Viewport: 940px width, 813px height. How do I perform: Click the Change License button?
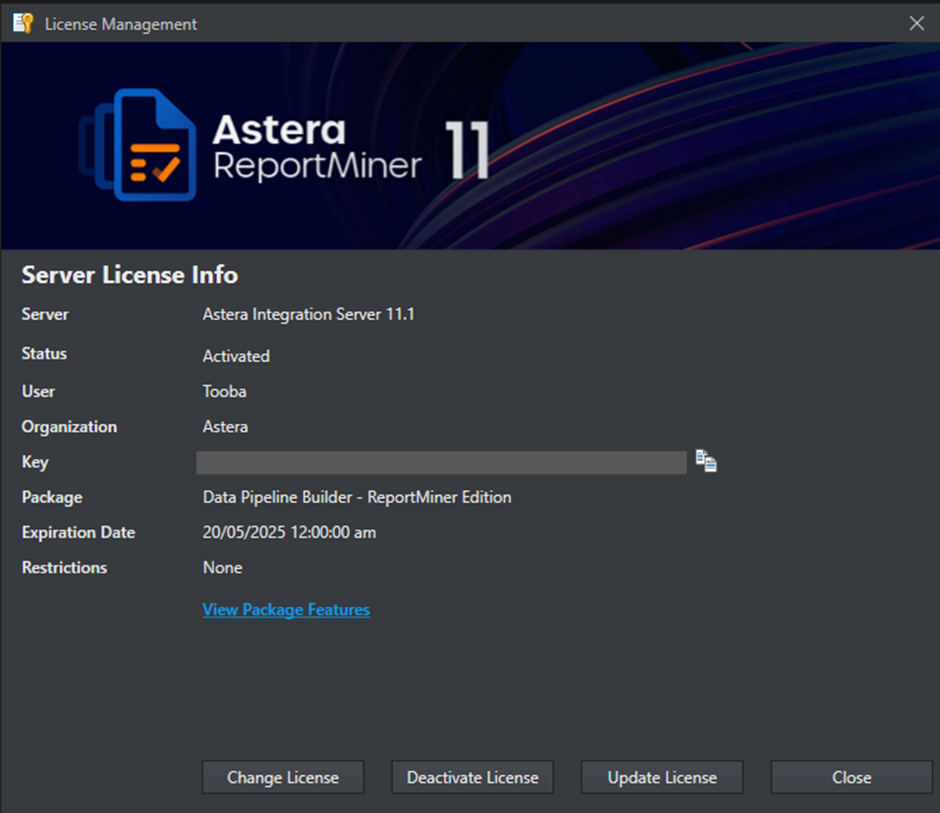click(x=283, y=778)
